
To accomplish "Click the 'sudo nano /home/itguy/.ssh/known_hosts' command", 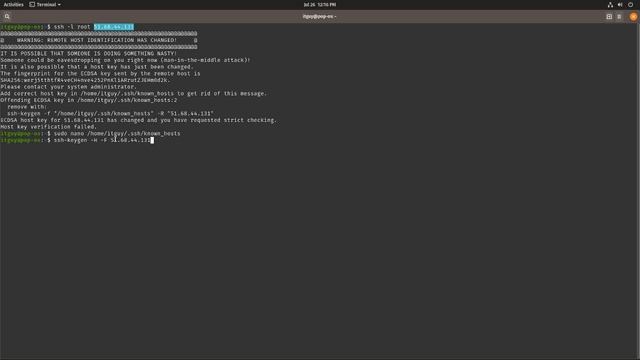I will click(x=117, y=133).
